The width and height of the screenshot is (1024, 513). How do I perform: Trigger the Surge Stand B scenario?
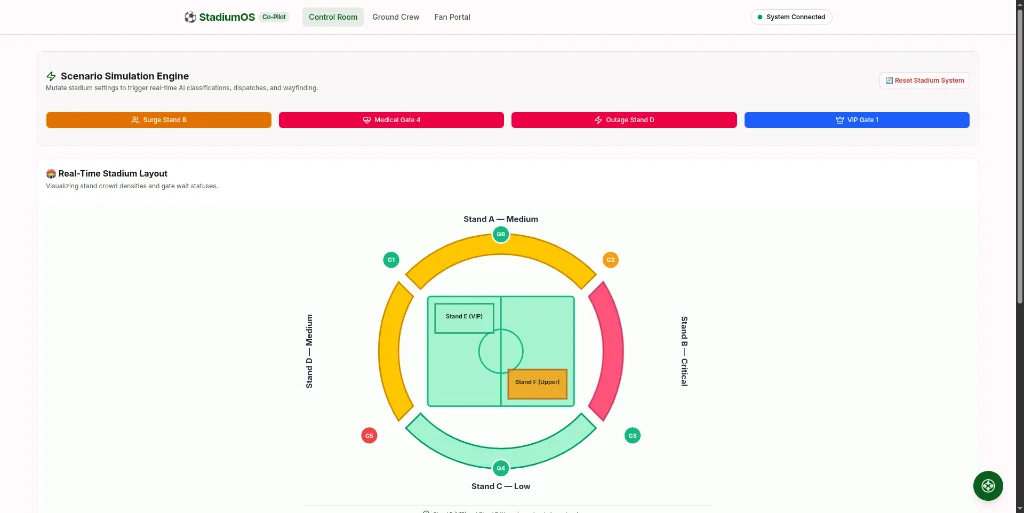coord(159,120)
